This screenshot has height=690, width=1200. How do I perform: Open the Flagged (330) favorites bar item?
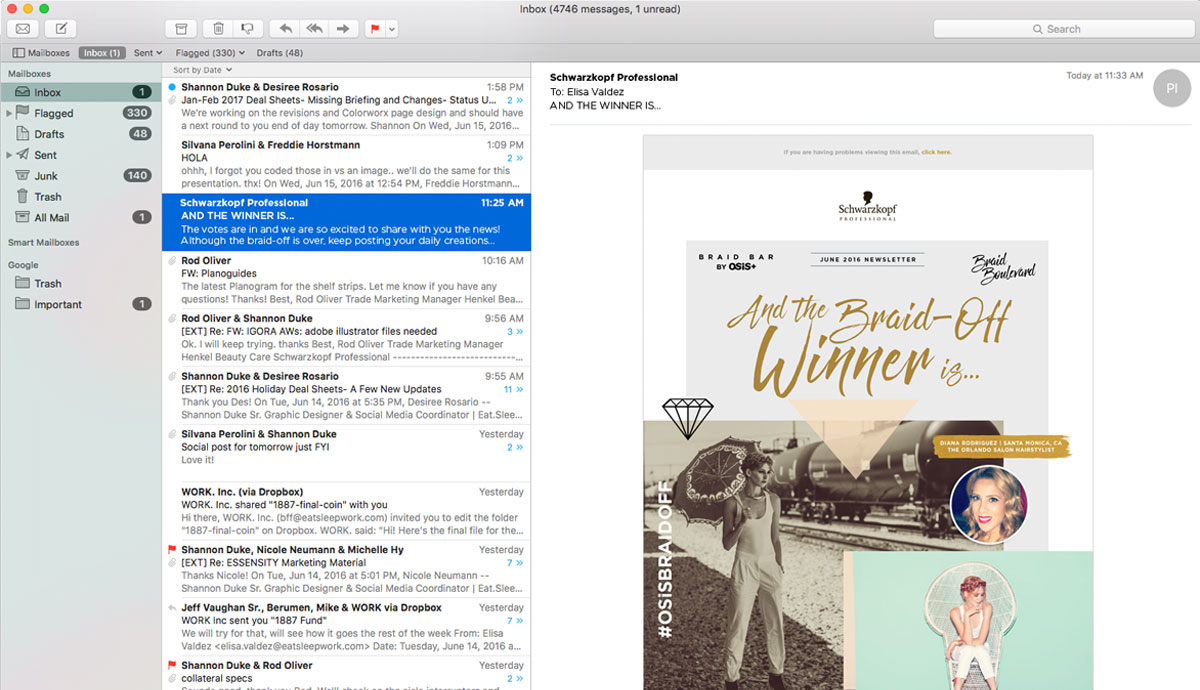[x=210, y=53]
